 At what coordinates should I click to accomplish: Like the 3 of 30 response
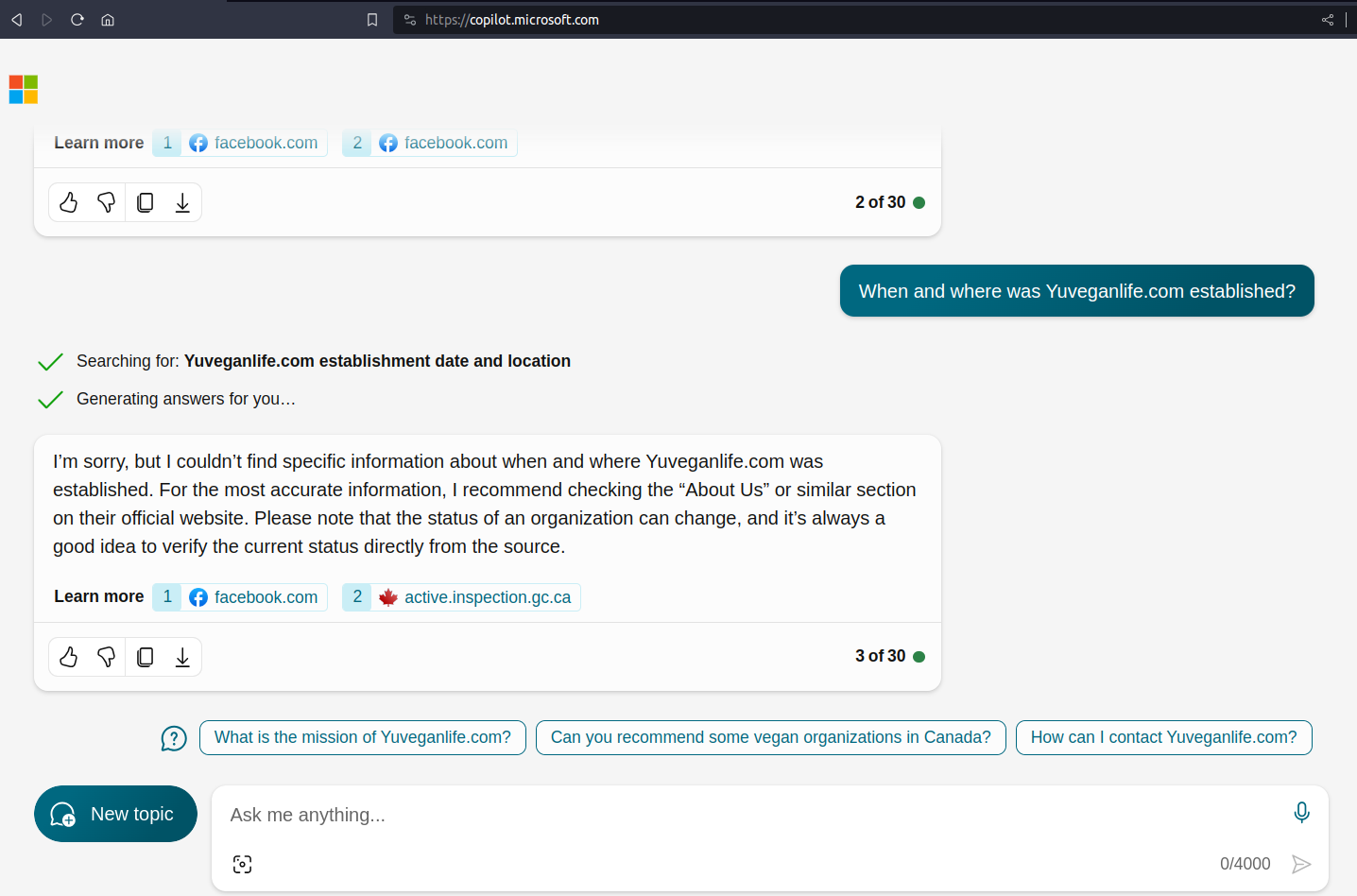(69, 657)
